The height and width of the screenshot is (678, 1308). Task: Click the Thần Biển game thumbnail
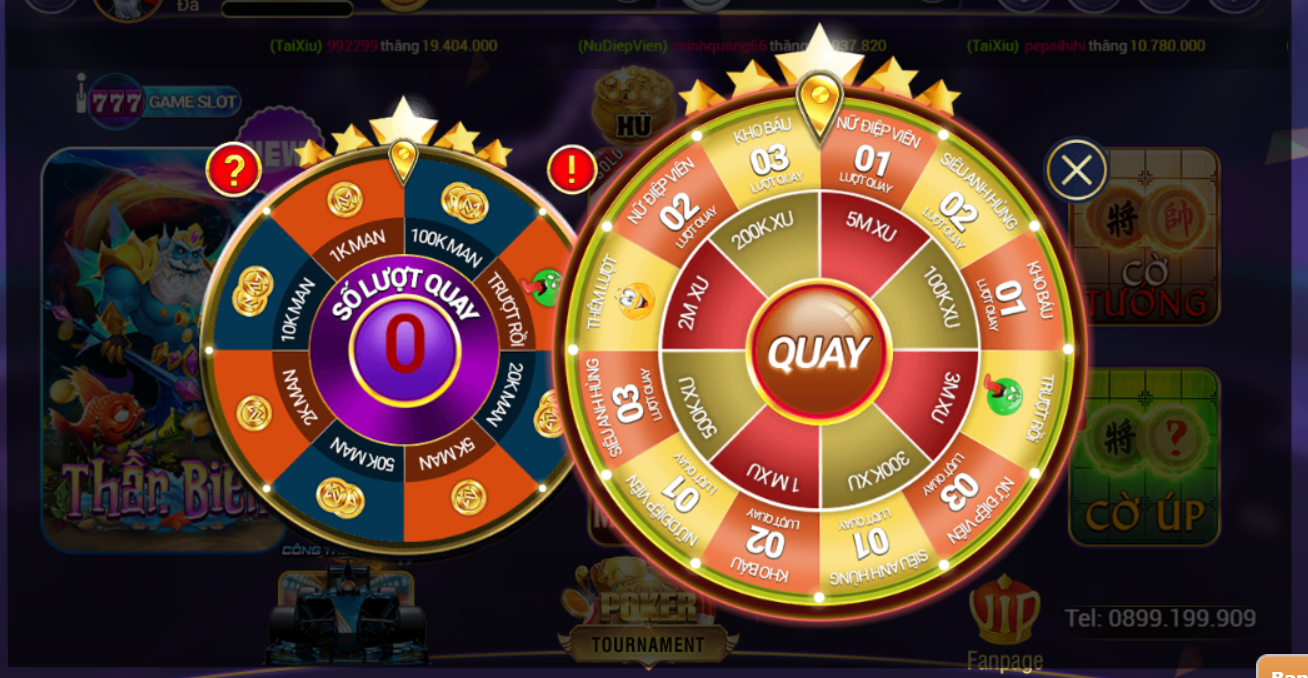click(x=150, y=350)
